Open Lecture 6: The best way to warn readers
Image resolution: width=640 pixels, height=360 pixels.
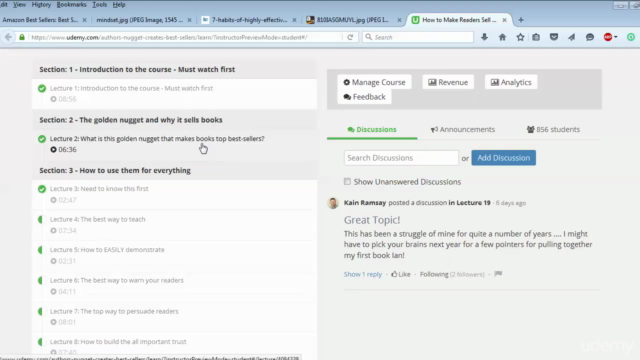pyautogui.click(x=116, y=280)
